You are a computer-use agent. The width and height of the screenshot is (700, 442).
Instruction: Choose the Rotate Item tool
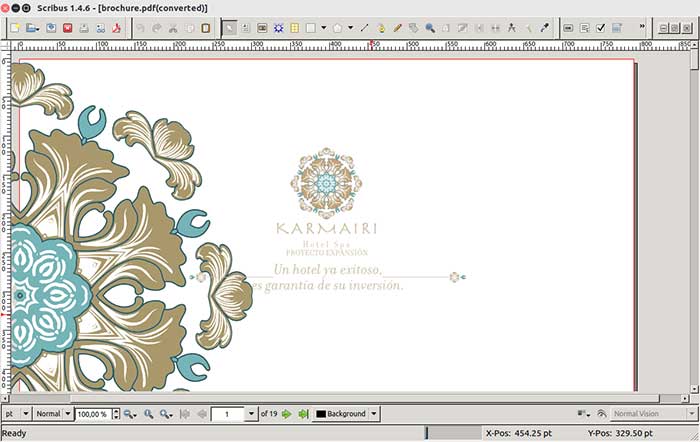click(x=414, y=28)
